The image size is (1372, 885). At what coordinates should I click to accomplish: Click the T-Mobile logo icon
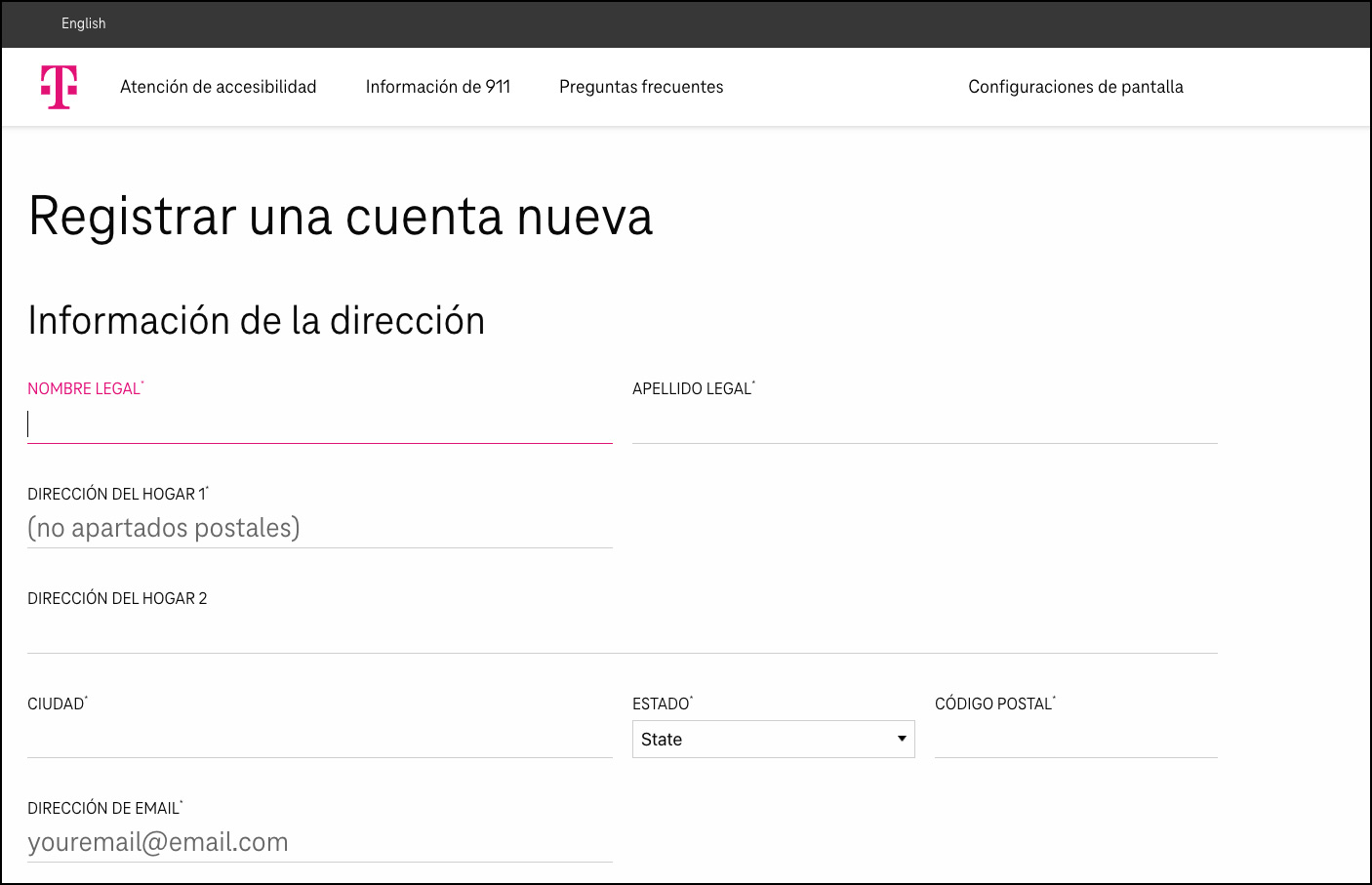click(x=59, y=87)
